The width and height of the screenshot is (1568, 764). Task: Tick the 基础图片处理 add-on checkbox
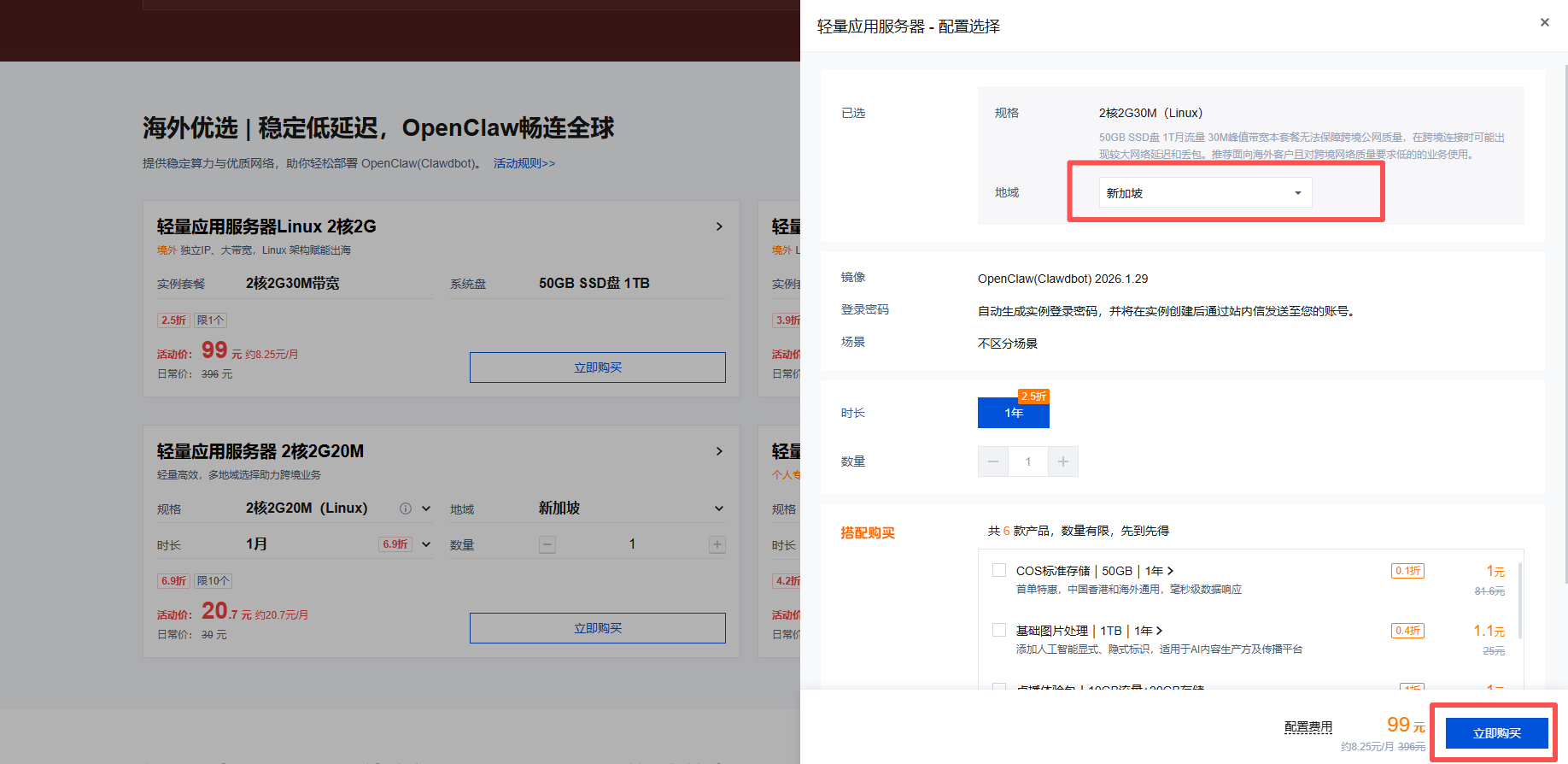coord(999,630)
